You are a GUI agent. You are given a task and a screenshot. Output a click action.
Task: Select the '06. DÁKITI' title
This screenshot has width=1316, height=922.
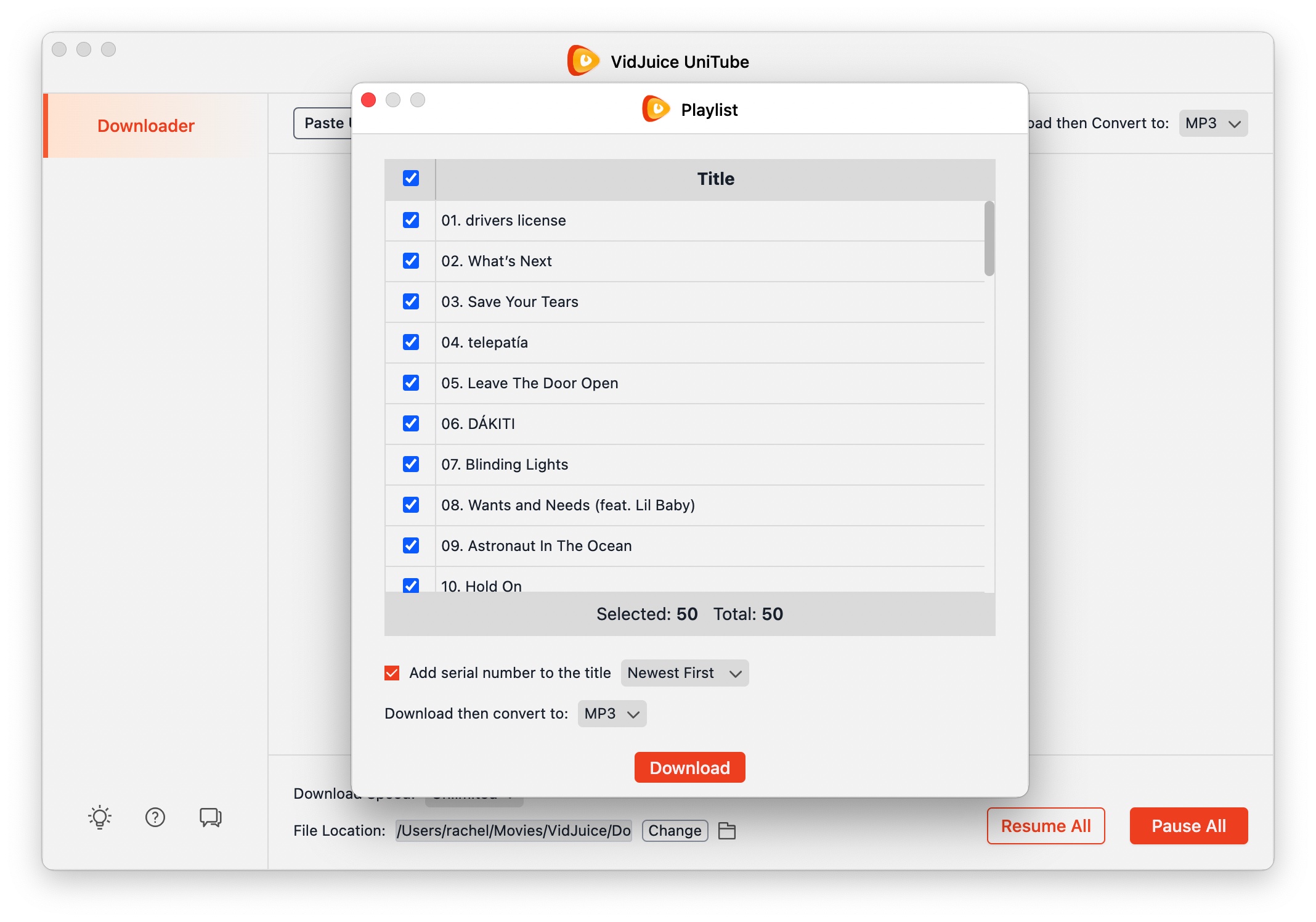click(x=478, y=423)
